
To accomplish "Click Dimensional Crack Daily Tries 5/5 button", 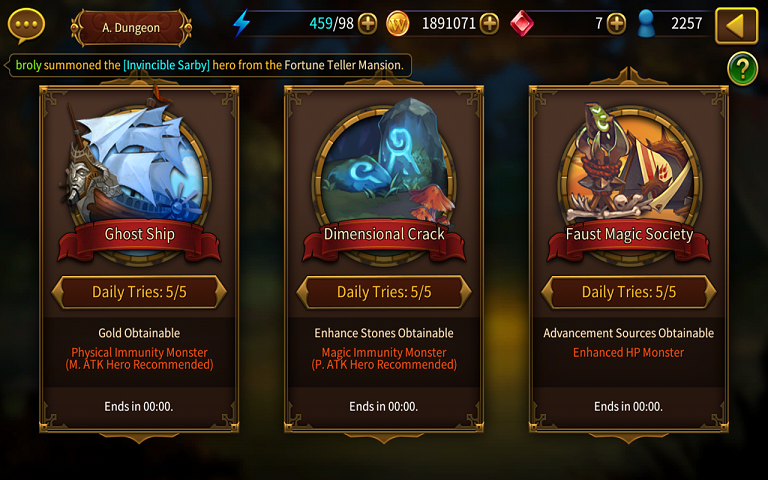I will click(x=384, y=292).
